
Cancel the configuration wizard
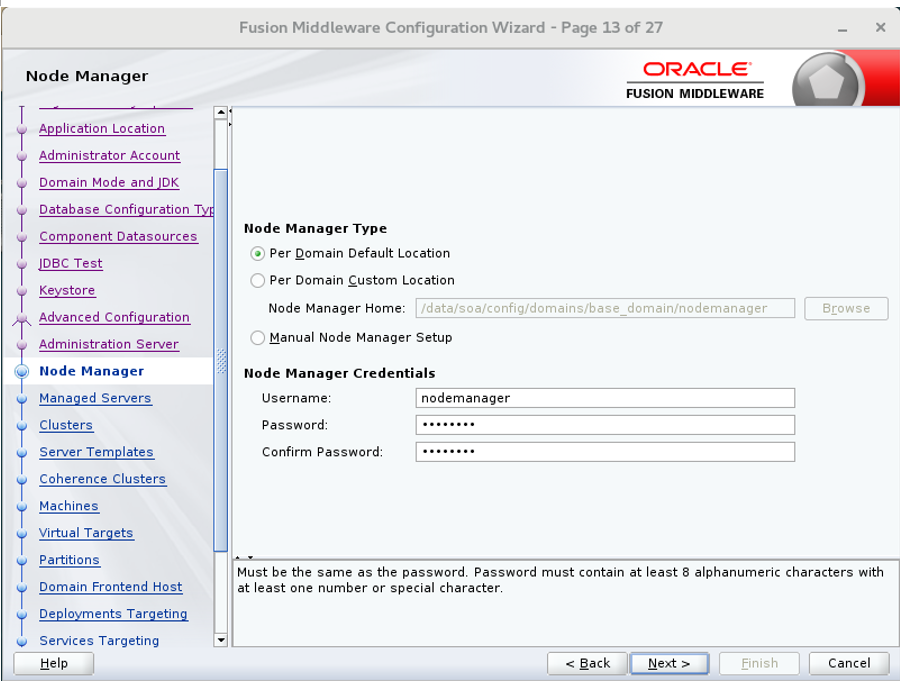pyautogui.click(x=849, y=663)
